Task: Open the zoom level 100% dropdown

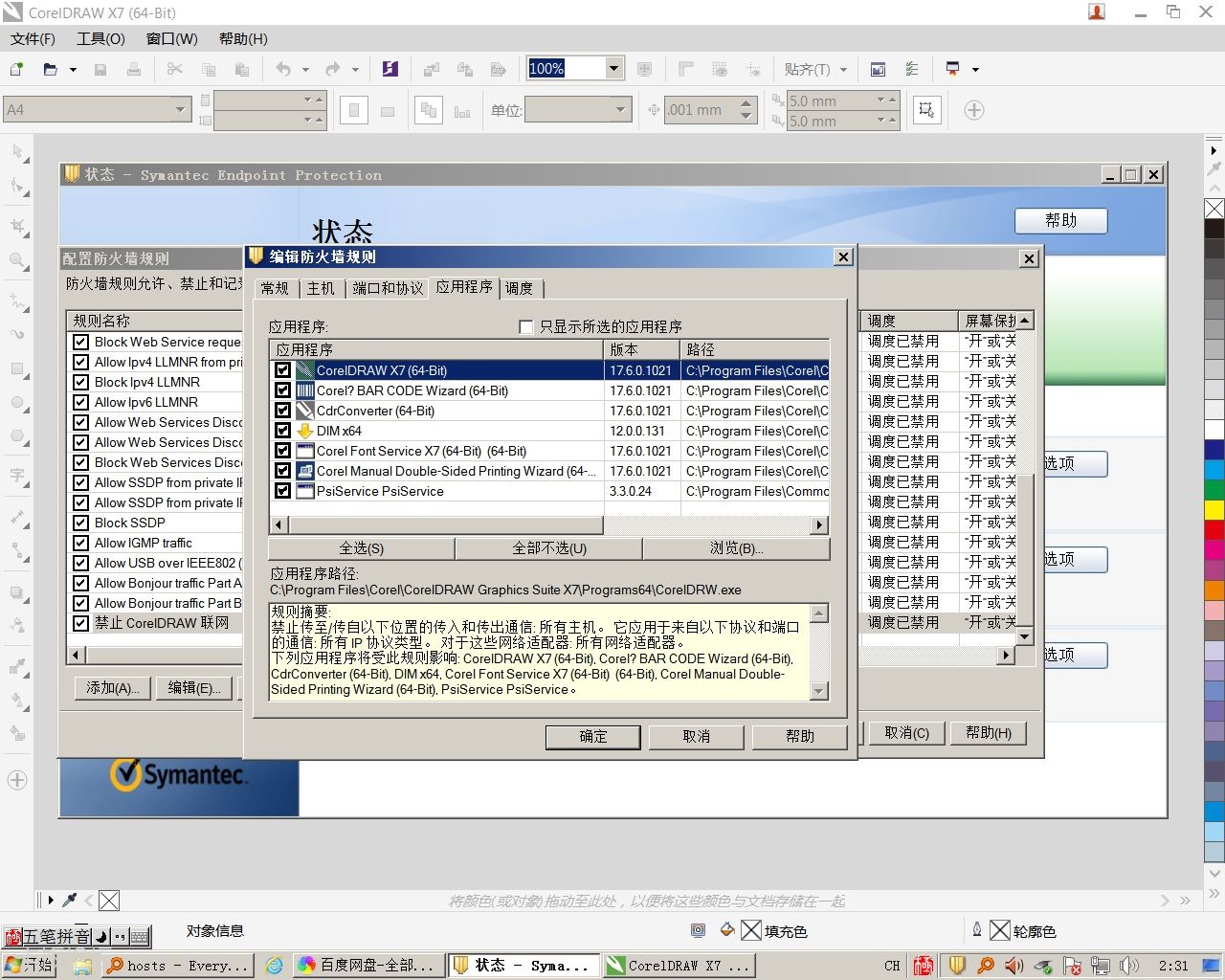Action: tap(614, 68)
